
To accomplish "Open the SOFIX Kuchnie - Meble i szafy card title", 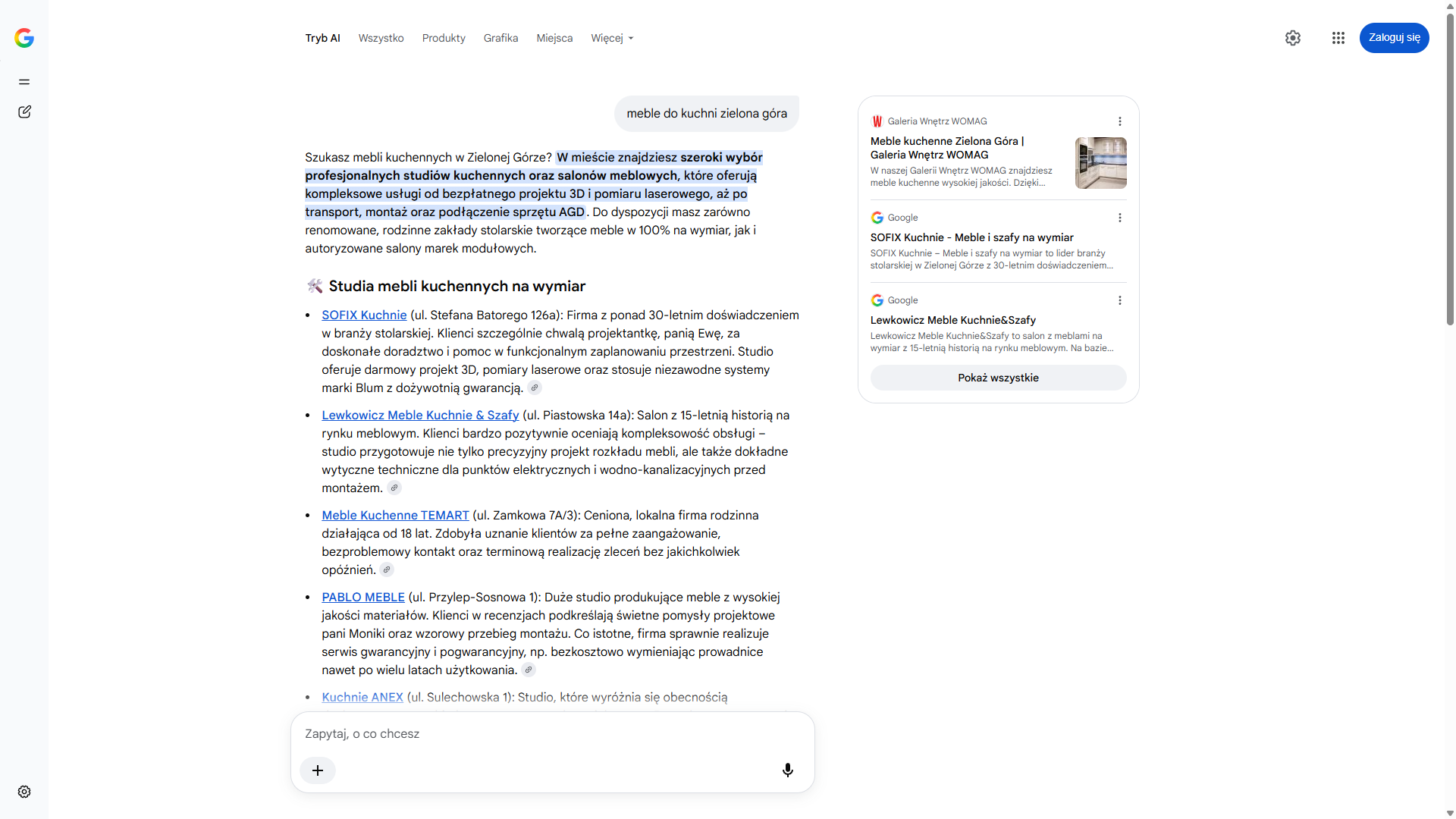I will [971, 237].
